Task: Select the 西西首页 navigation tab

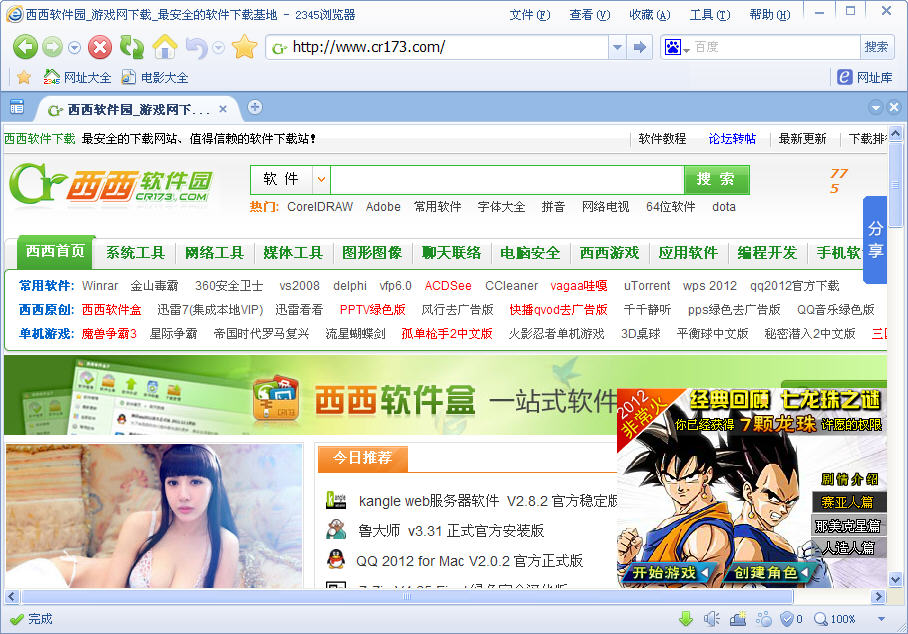Action: pos(55,252)
